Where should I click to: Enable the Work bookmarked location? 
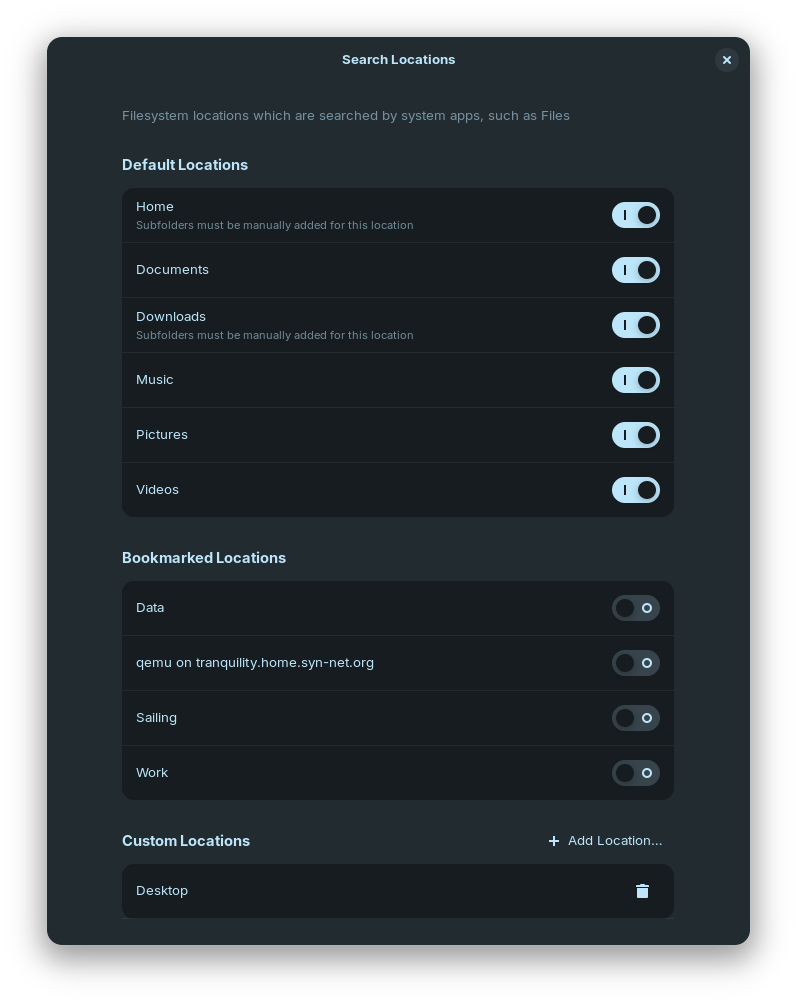(636, 773)
